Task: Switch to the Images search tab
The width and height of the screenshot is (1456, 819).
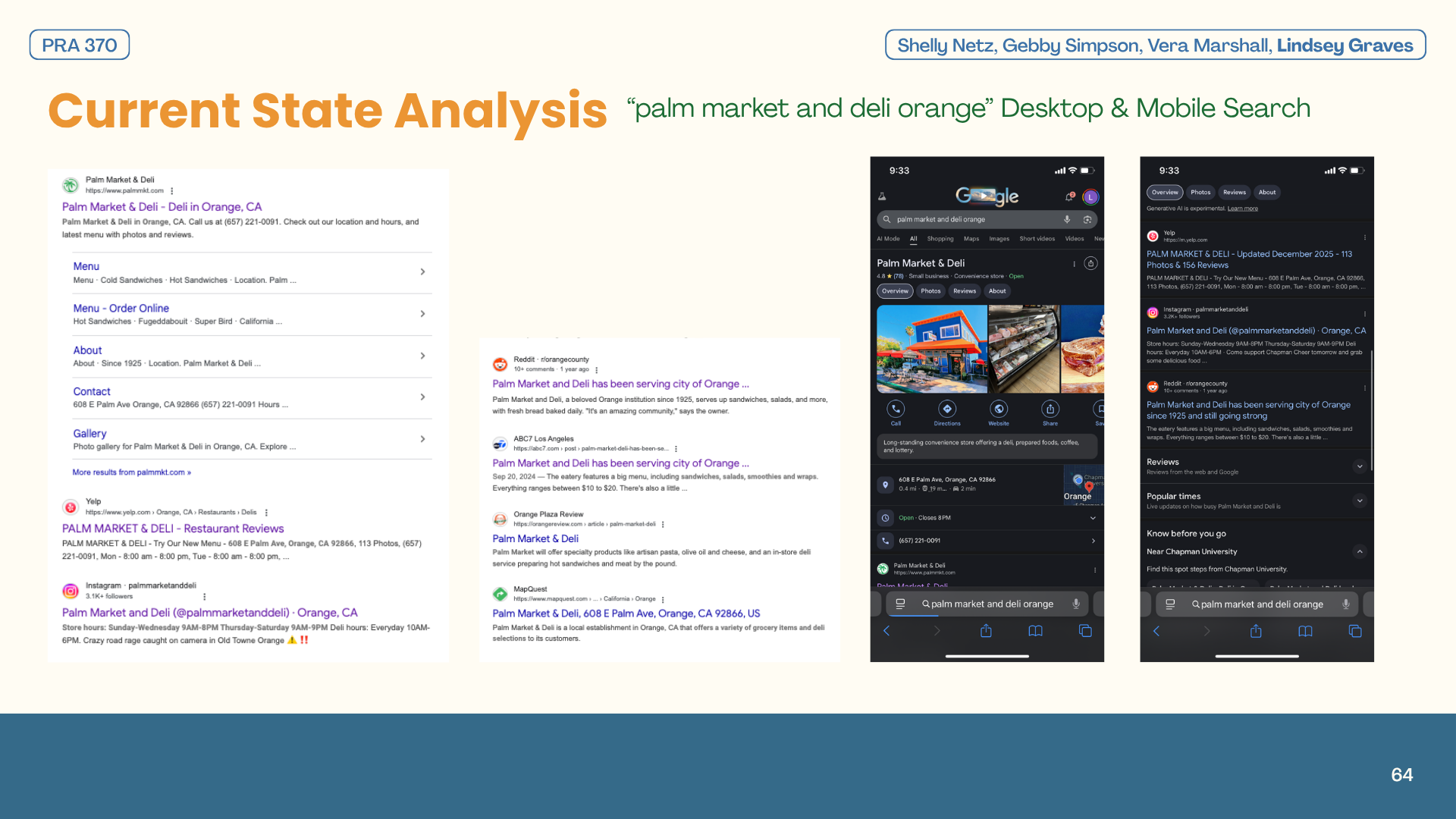Action: 999,239
